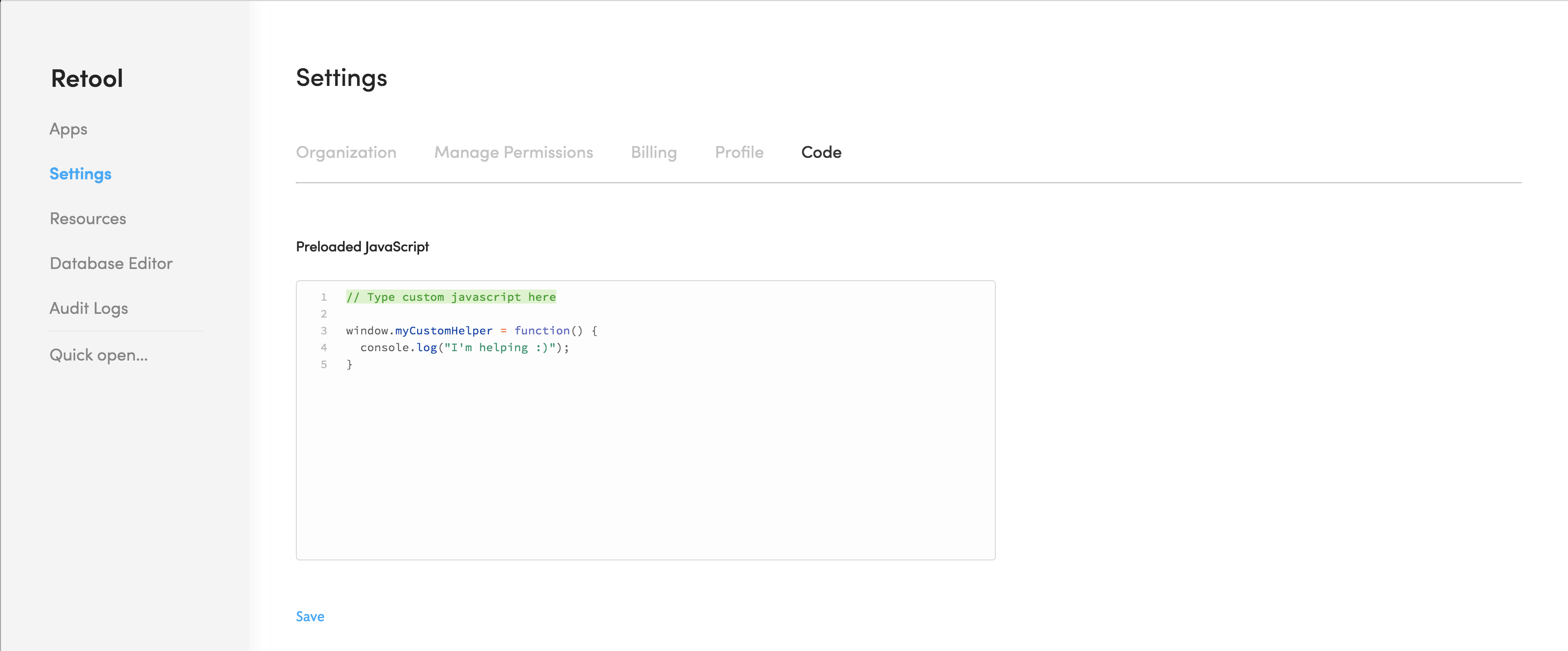Place cursor on empty line 2

(x=426, y=314)
